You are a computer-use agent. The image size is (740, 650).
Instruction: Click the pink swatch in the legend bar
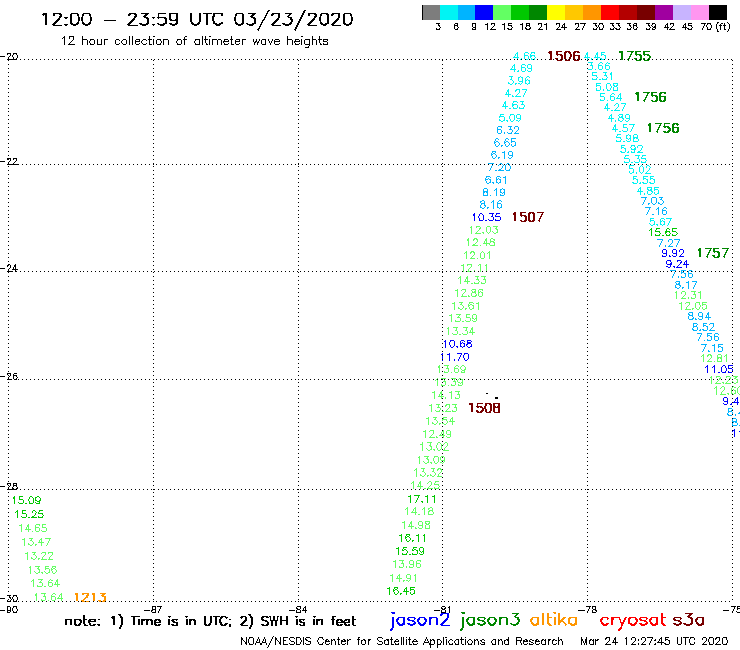[700, 12]
